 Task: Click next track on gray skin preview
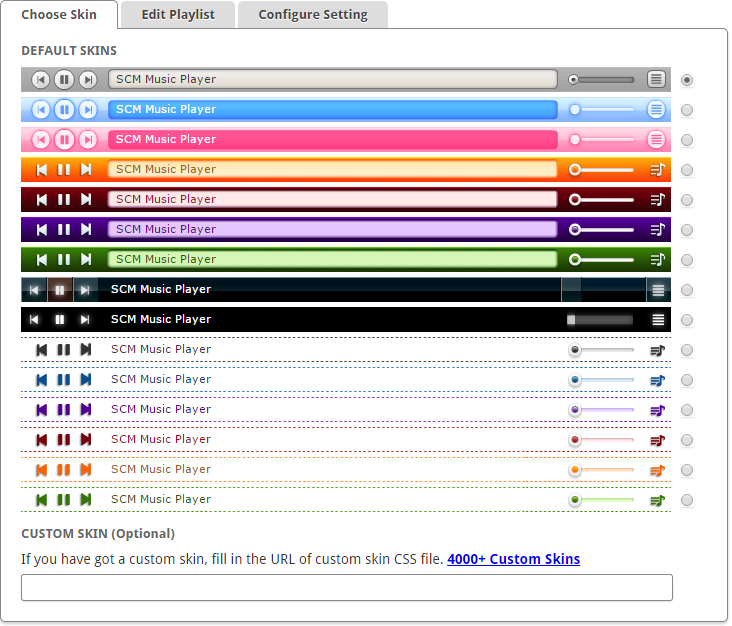88,80
